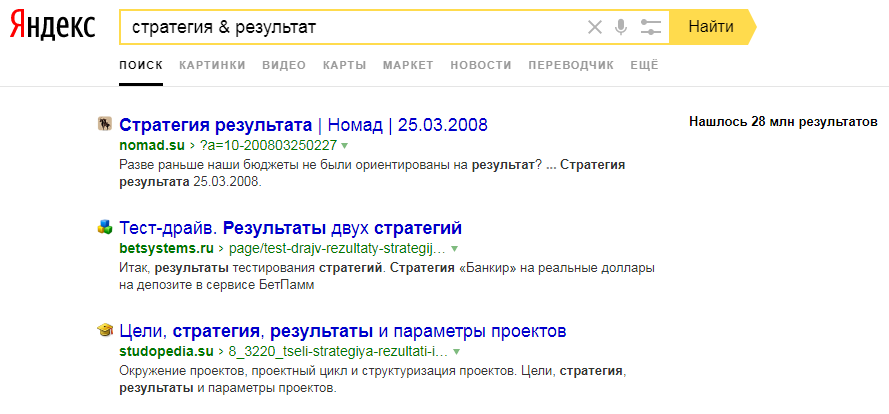The height and width of the screenshot is (414, 889).
Task: Click the microphone voice search icon
Action: [x=621, y=27]
